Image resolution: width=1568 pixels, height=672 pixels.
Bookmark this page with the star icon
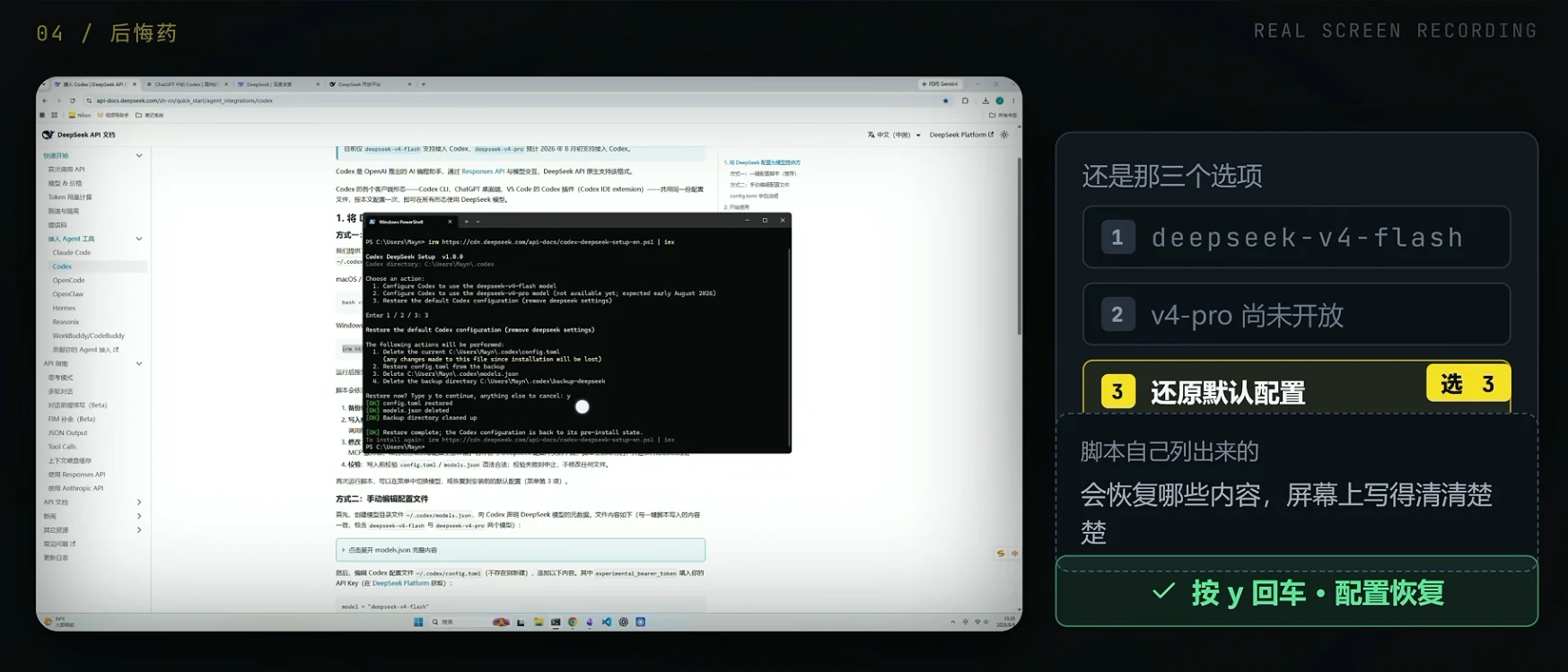[x=945, y=100]
